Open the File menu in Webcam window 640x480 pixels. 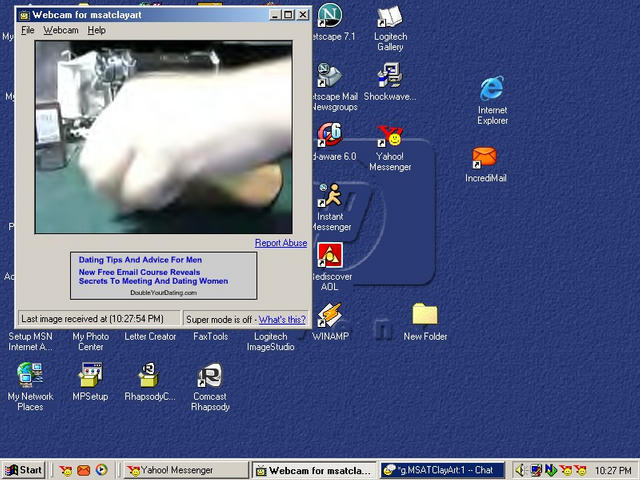[28, 30]
